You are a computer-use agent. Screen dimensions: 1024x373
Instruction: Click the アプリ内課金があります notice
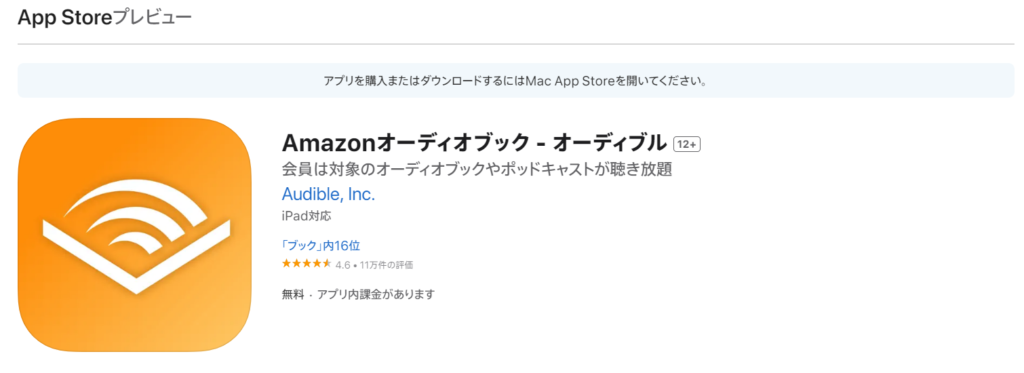point(376,295)
